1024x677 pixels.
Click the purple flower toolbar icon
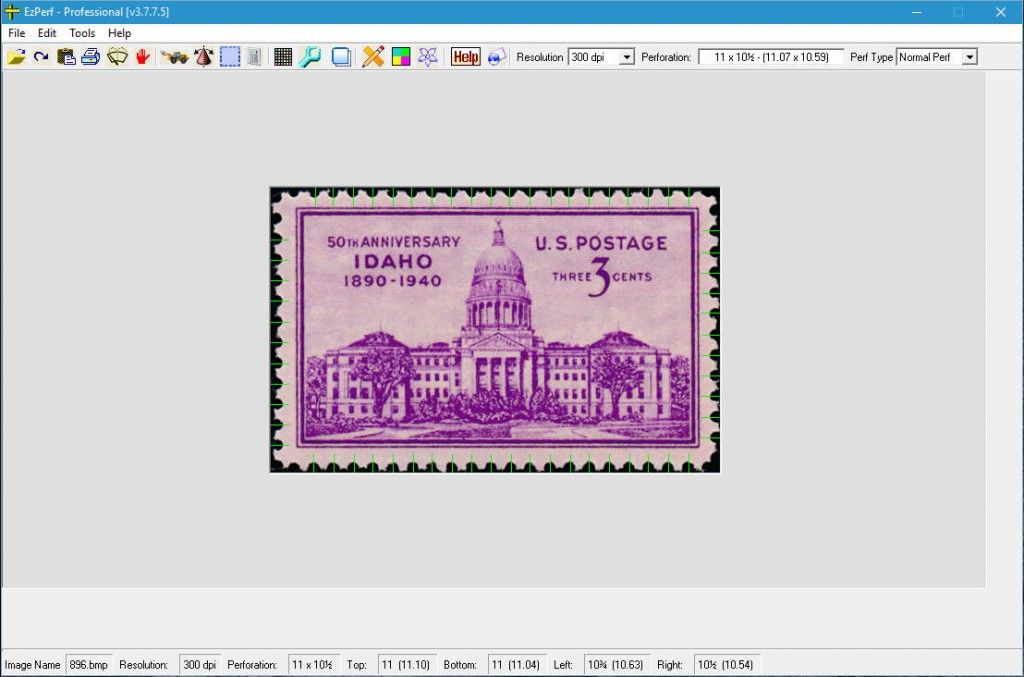[x=427, y=57]
